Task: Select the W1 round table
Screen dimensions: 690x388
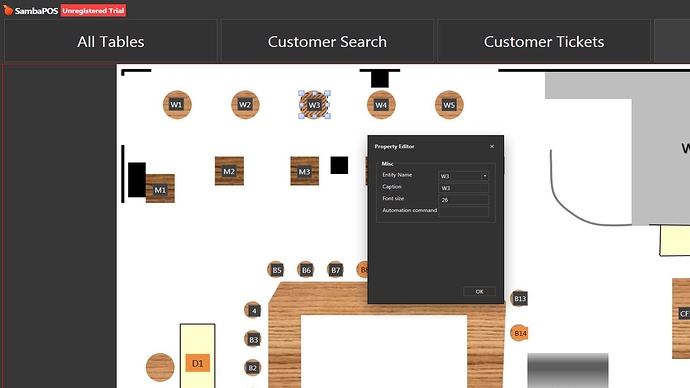Action: tap(177, 105)
